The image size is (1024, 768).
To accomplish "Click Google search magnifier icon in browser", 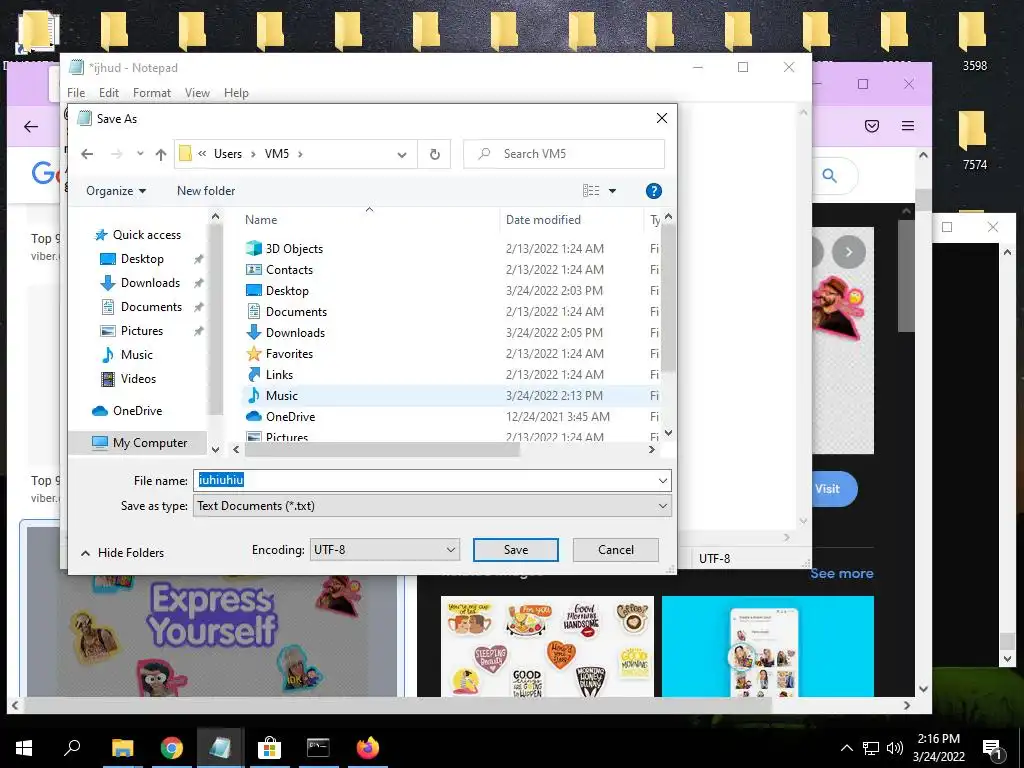I will [x=829, y=176].
